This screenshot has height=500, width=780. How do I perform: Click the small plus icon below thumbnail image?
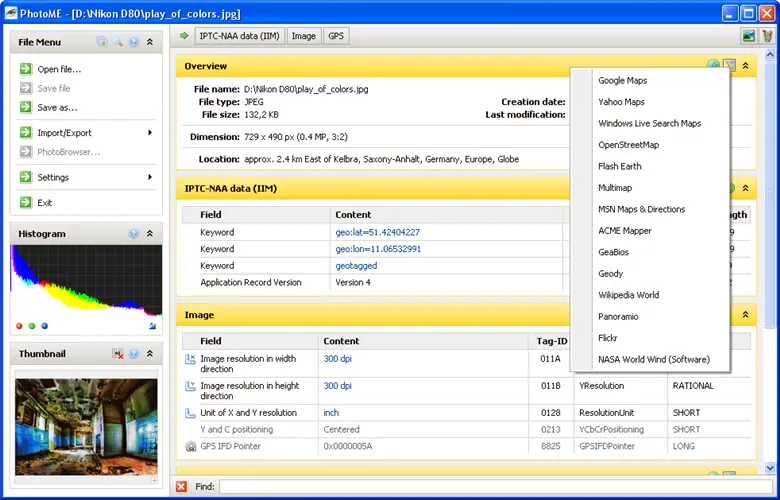[154, 480]
